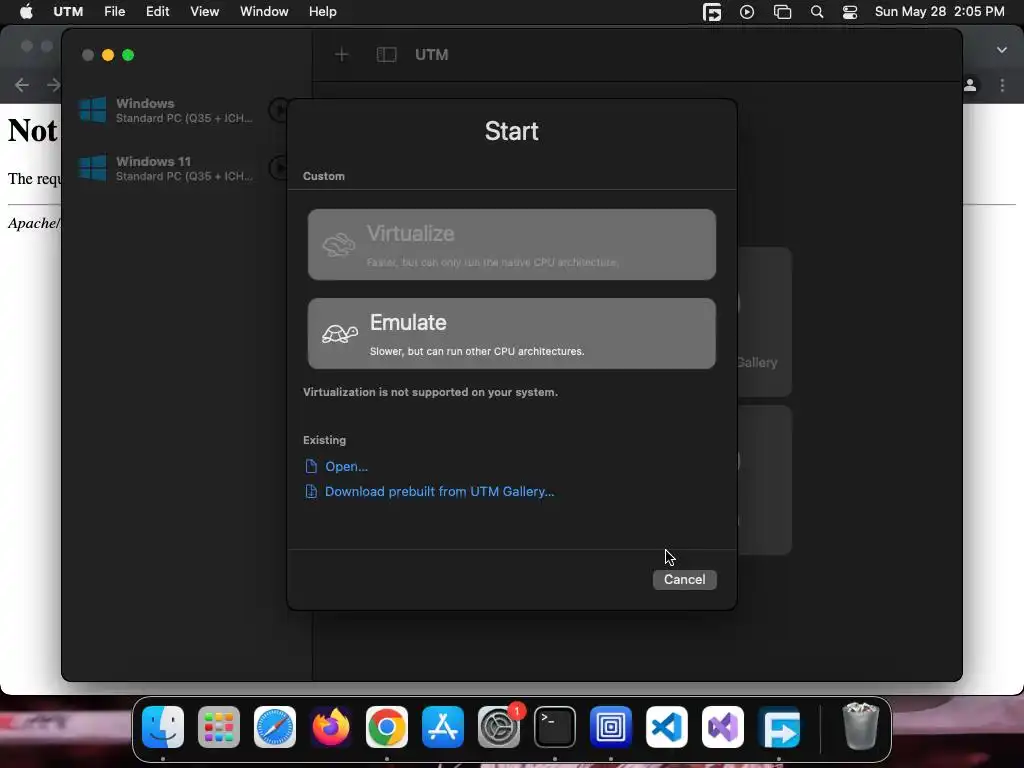Open the blue arrow remote app in dock

[779, 727]
